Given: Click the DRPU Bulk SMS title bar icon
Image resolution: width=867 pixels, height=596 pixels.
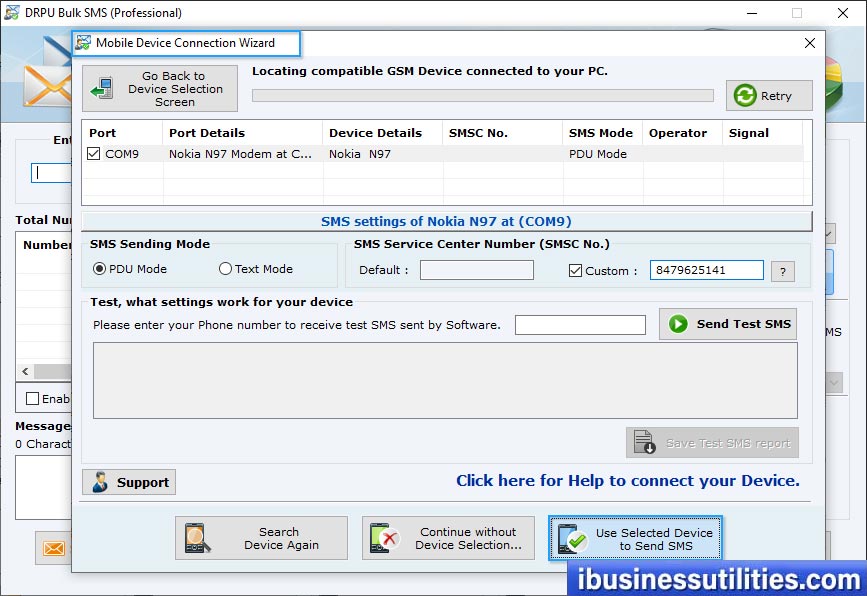Looking at the screenshot, I should click(12, 13).
